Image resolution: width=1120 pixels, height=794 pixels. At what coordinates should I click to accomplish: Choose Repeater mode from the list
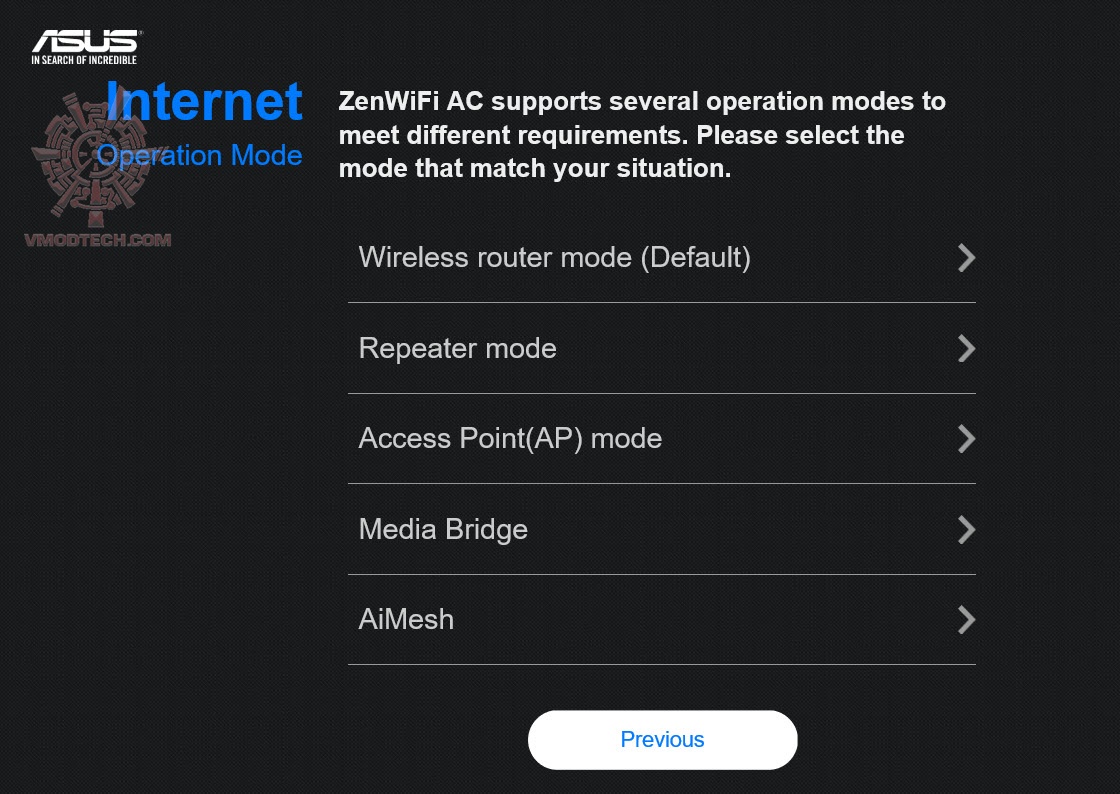[x=457, y=348]
